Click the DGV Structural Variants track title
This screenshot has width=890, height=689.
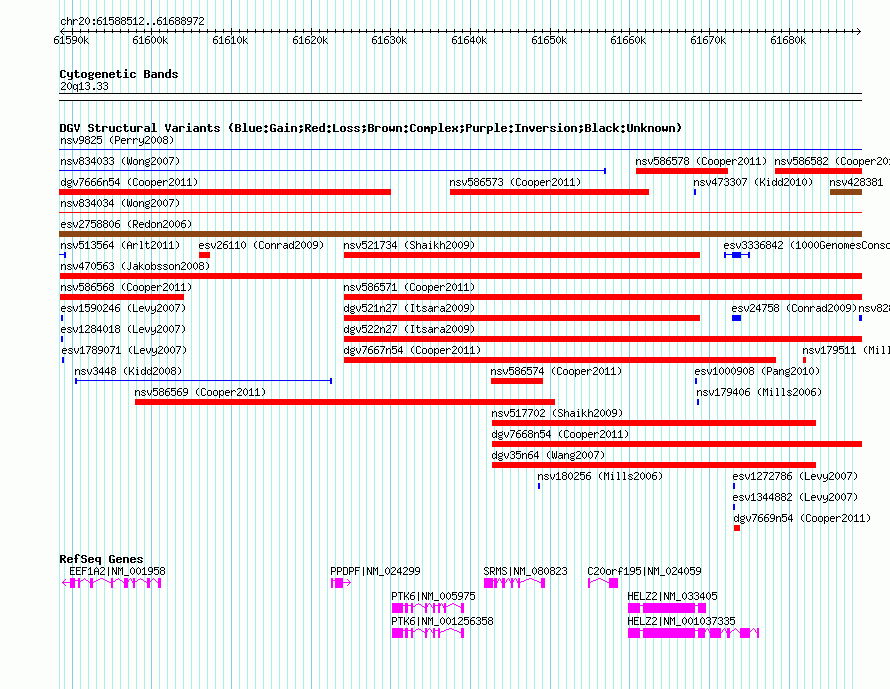coord(371,128)
